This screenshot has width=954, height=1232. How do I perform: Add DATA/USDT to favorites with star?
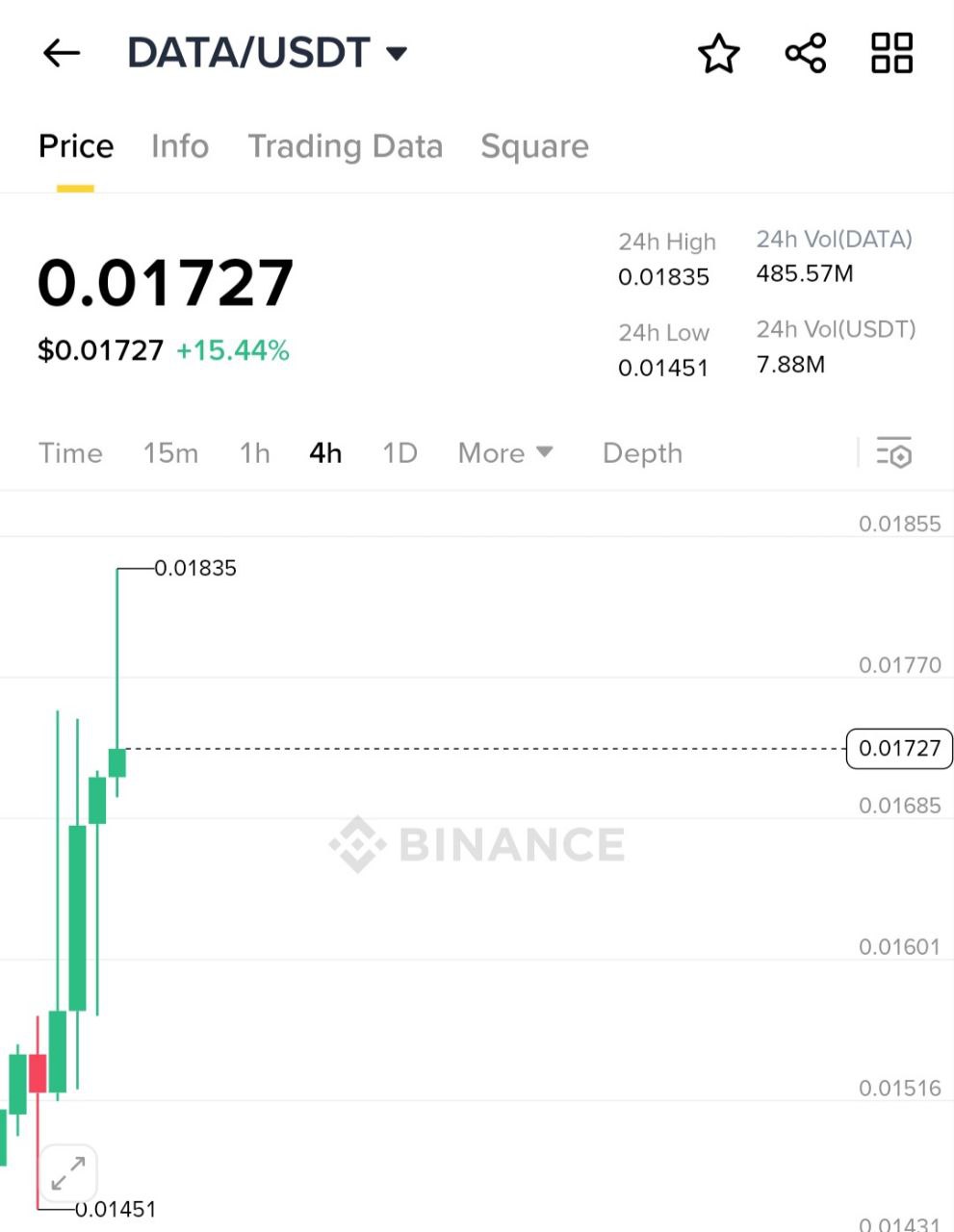[719, 53]
